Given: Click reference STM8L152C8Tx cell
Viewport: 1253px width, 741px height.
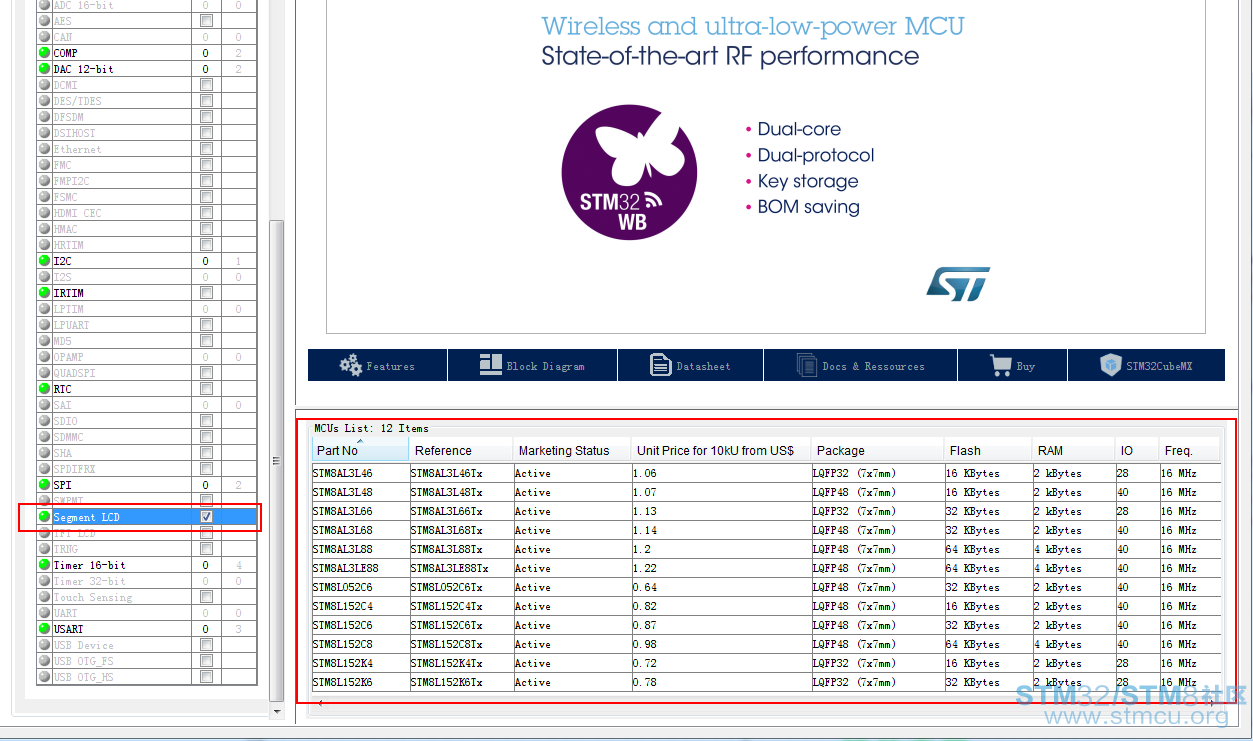Looking at the screenshot, I should pos(461,644).
